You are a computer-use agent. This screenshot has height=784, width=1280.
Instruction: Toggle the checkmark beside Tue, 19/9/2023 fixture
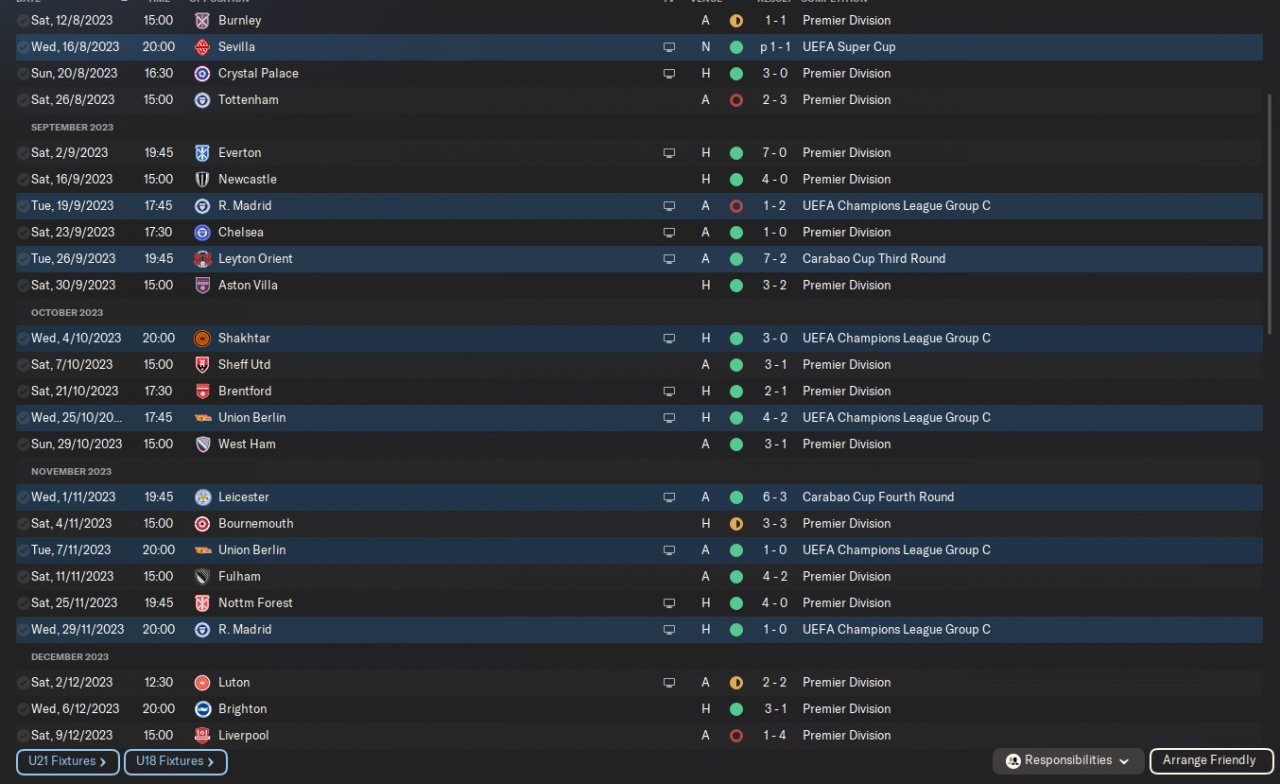23,206
